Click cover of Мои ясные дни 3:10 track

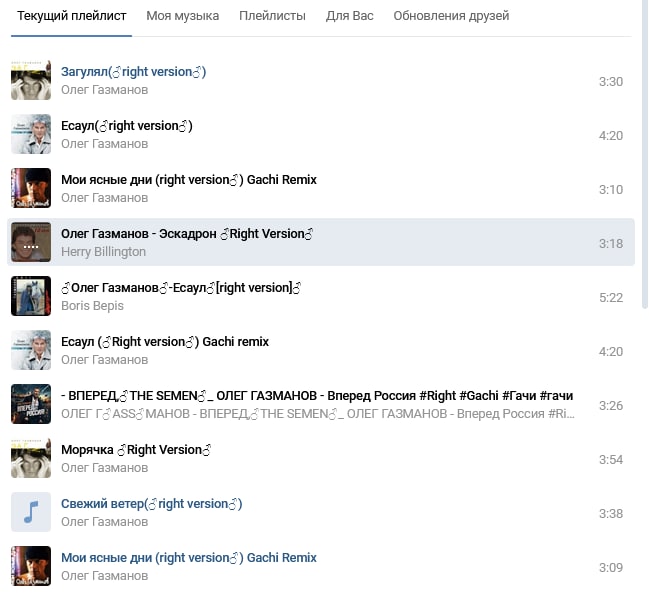[31, 188]
